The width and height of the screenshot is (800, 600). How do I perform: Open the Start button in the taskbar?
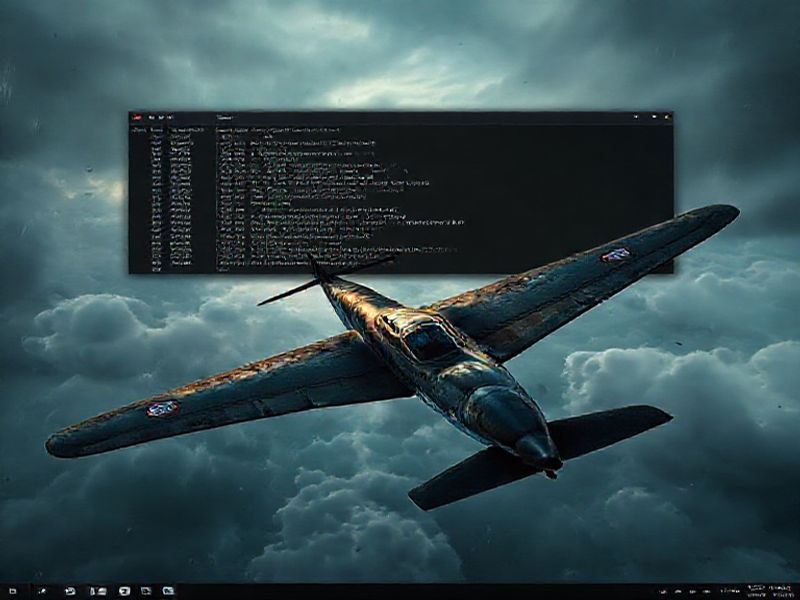12,591
